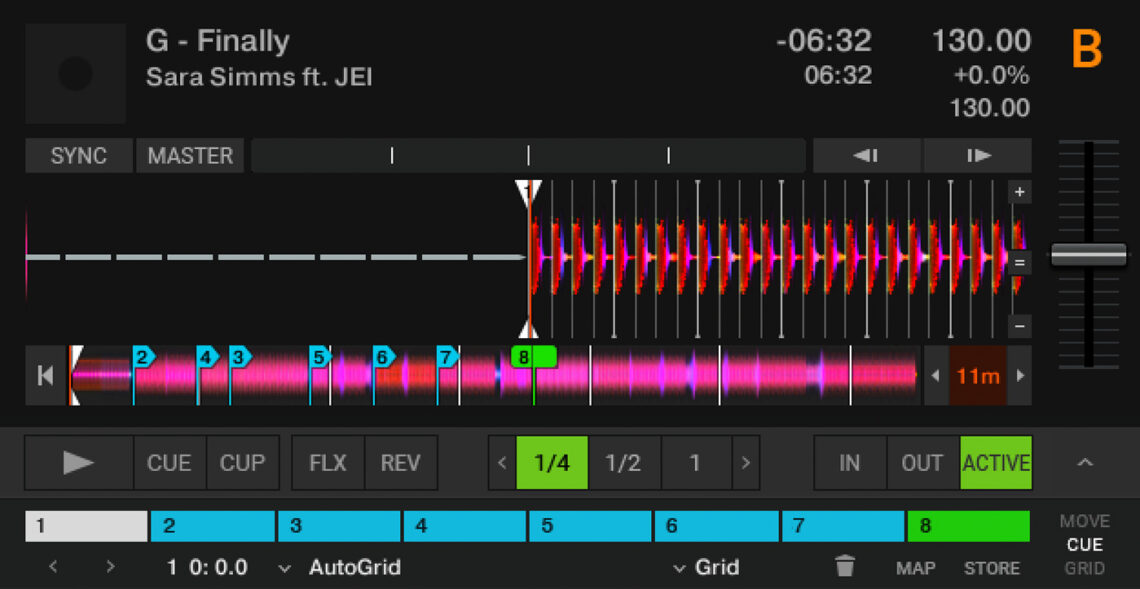Viewport: 1140px width, 589px height.
Task: Click the tempo bend right icon
Action: coord(978,155)
